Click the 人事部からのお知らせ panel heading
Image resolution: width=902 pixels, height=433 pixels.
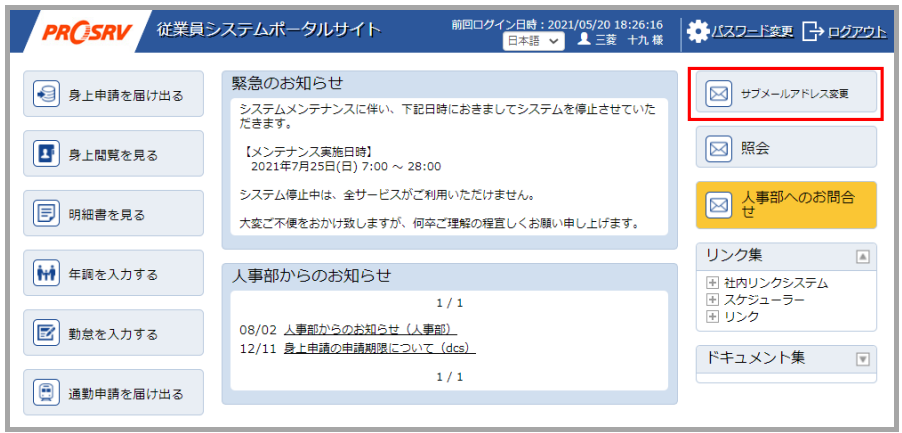pos(311,276)
